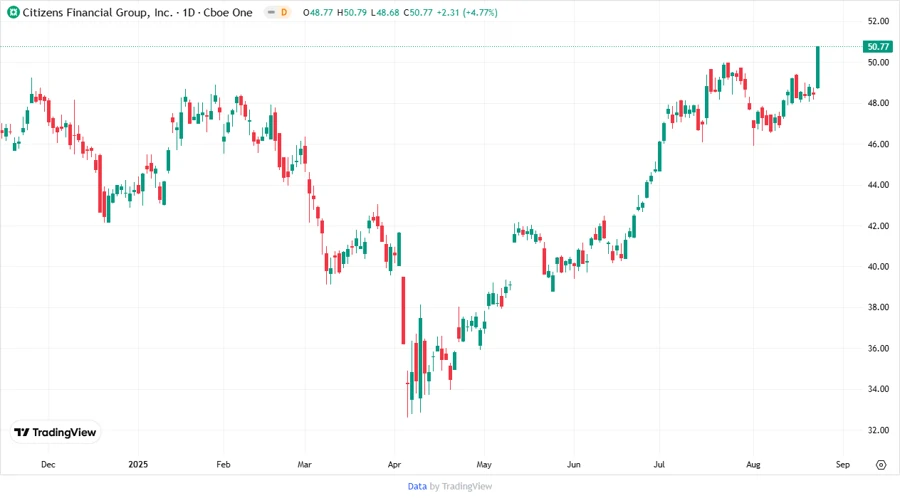Select the 2025 label on time axis
Image resolution: width=900 pixels, height=498 pixels.
[x=138, y=465]
